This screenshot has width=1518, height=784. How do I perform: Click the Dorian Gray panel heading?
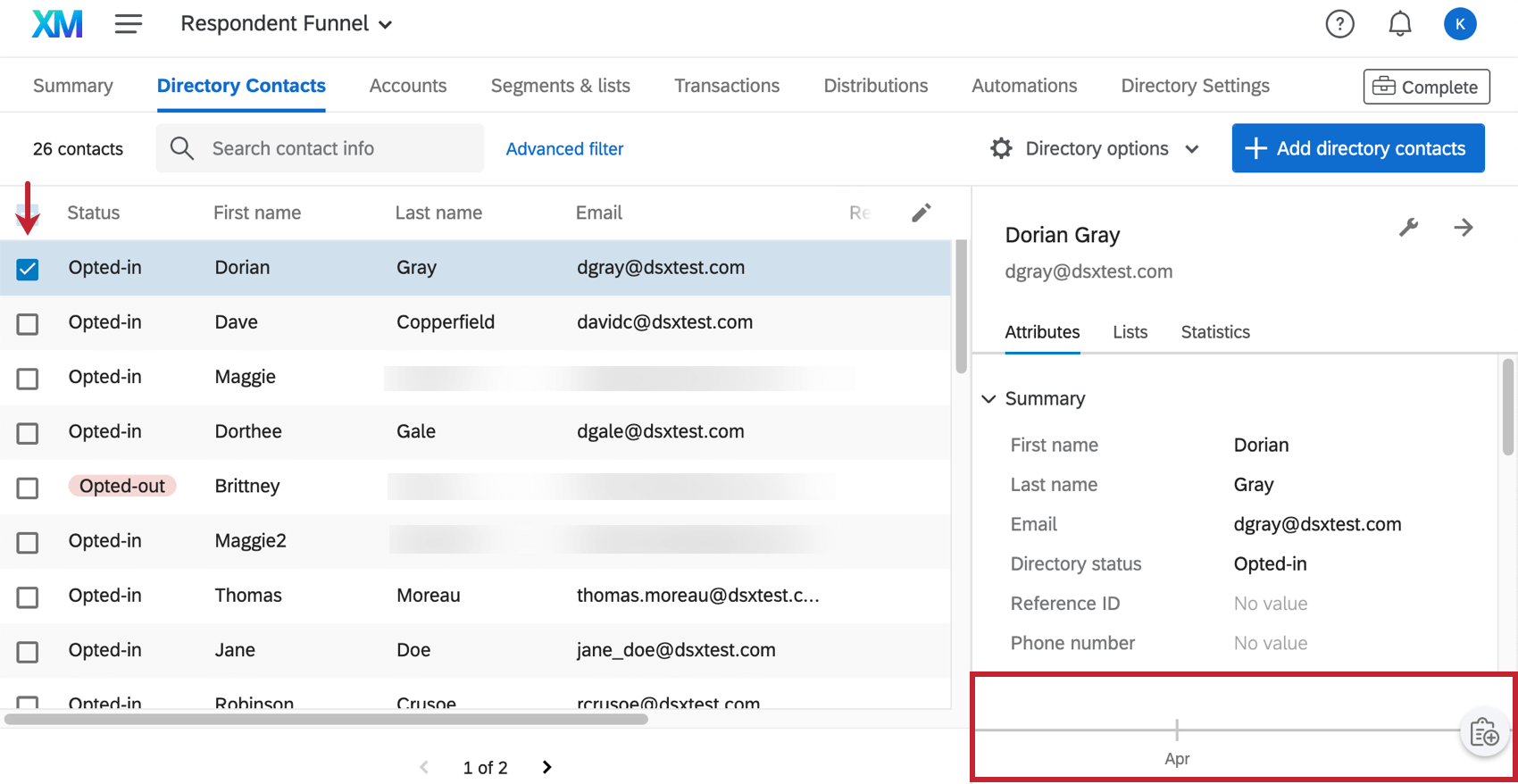point(1063,235)
